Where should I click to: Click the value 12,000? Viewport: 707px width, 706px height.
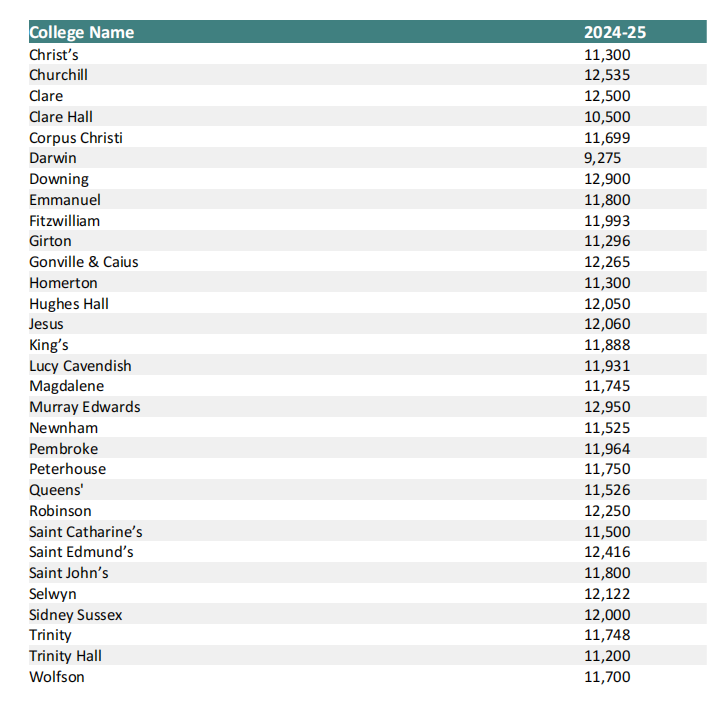pyautogui.click(x=607, y=615)
